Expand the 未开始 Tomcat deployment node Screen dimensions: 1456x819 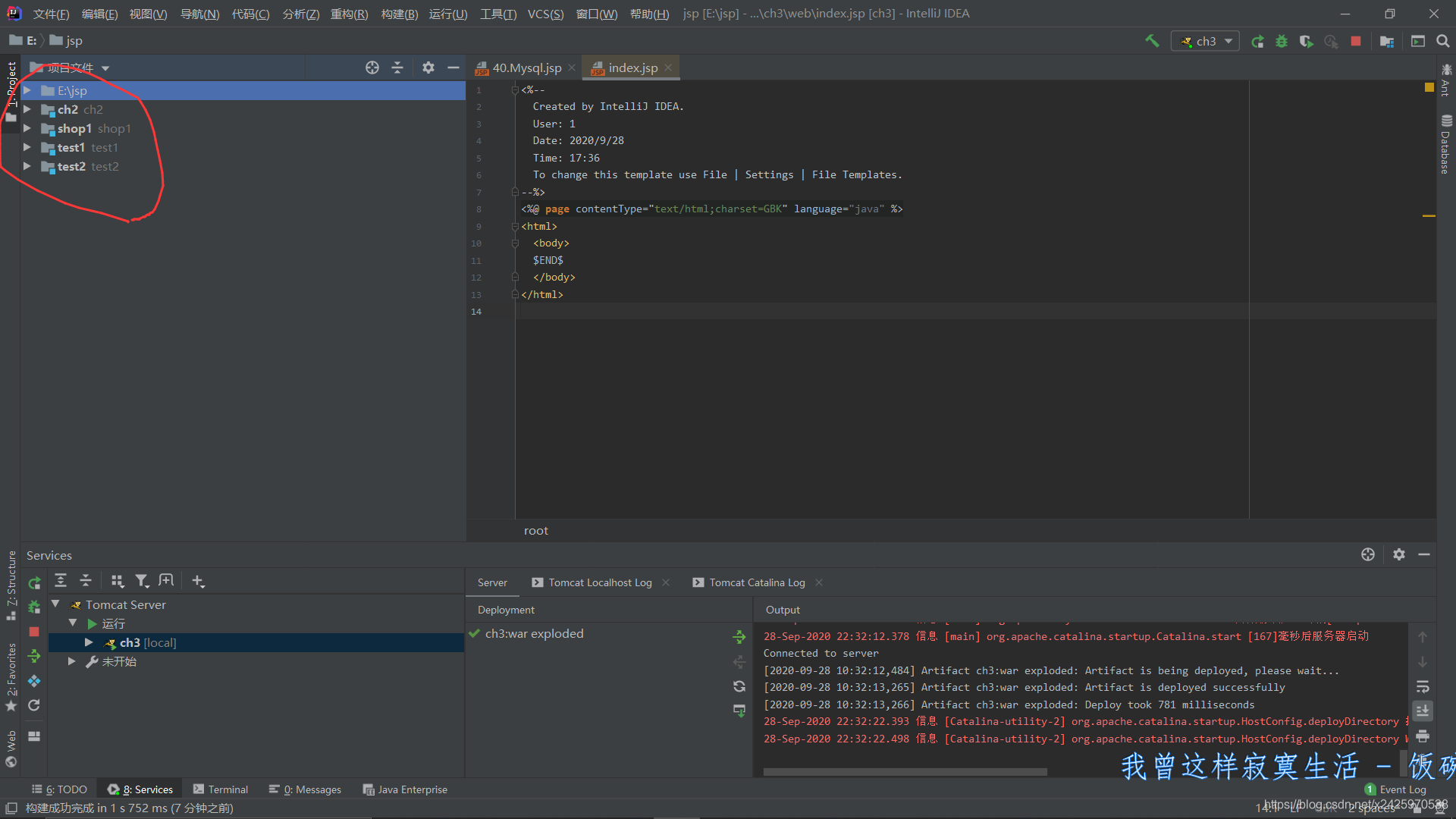[73, 661]
